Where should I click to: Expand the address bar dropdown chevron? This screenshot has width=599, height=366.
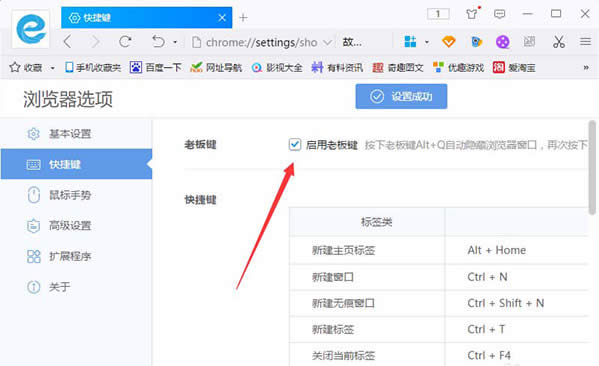pyautogui.click(x=327, y=42)
